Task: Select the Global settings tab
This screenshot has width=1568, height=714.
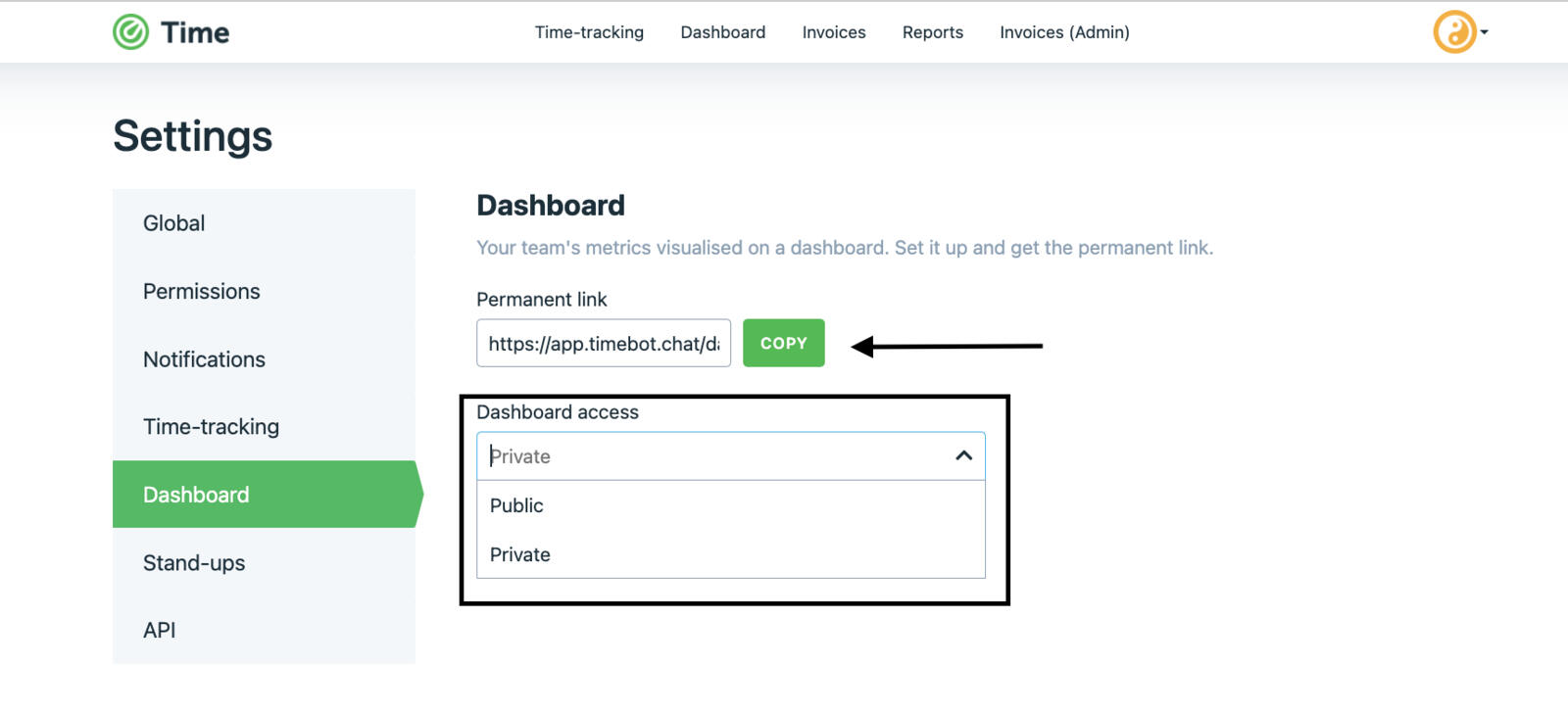Action: coord(264,223)
